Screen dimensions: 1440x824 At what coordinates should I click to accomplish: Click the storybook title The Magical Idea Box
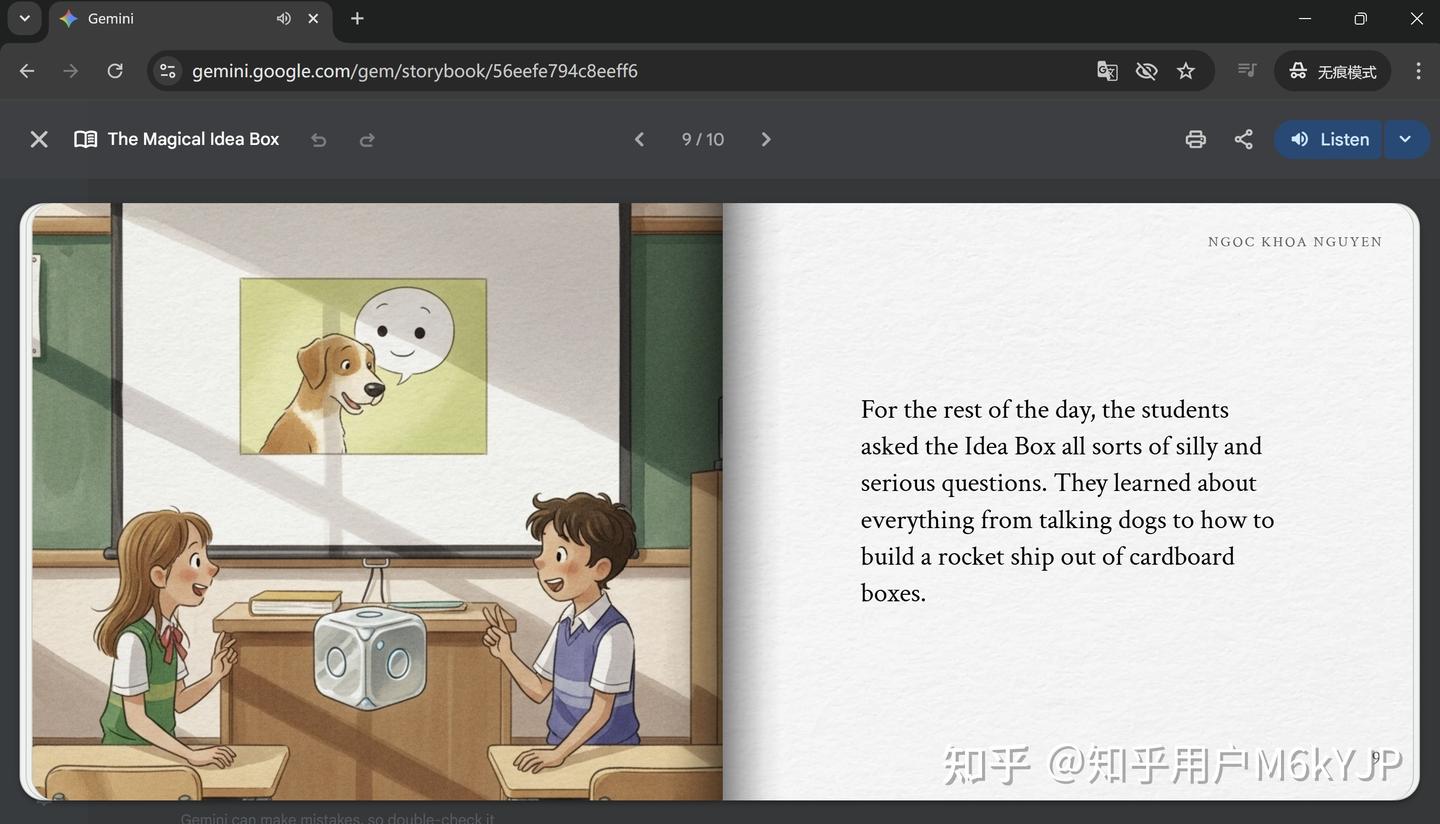point(193,139)
